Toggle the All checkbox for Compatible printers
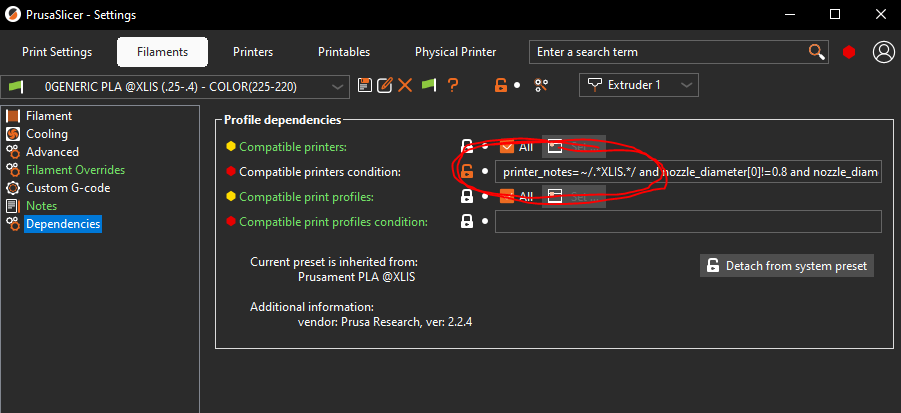 [x=507, y=146]
